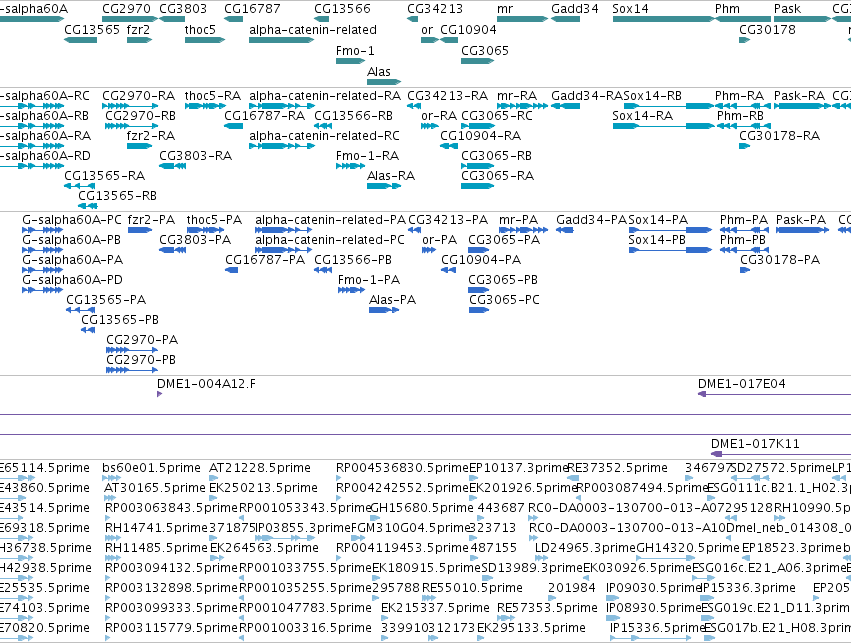Open the CG13565-RB transcript label

pos(117,196)
